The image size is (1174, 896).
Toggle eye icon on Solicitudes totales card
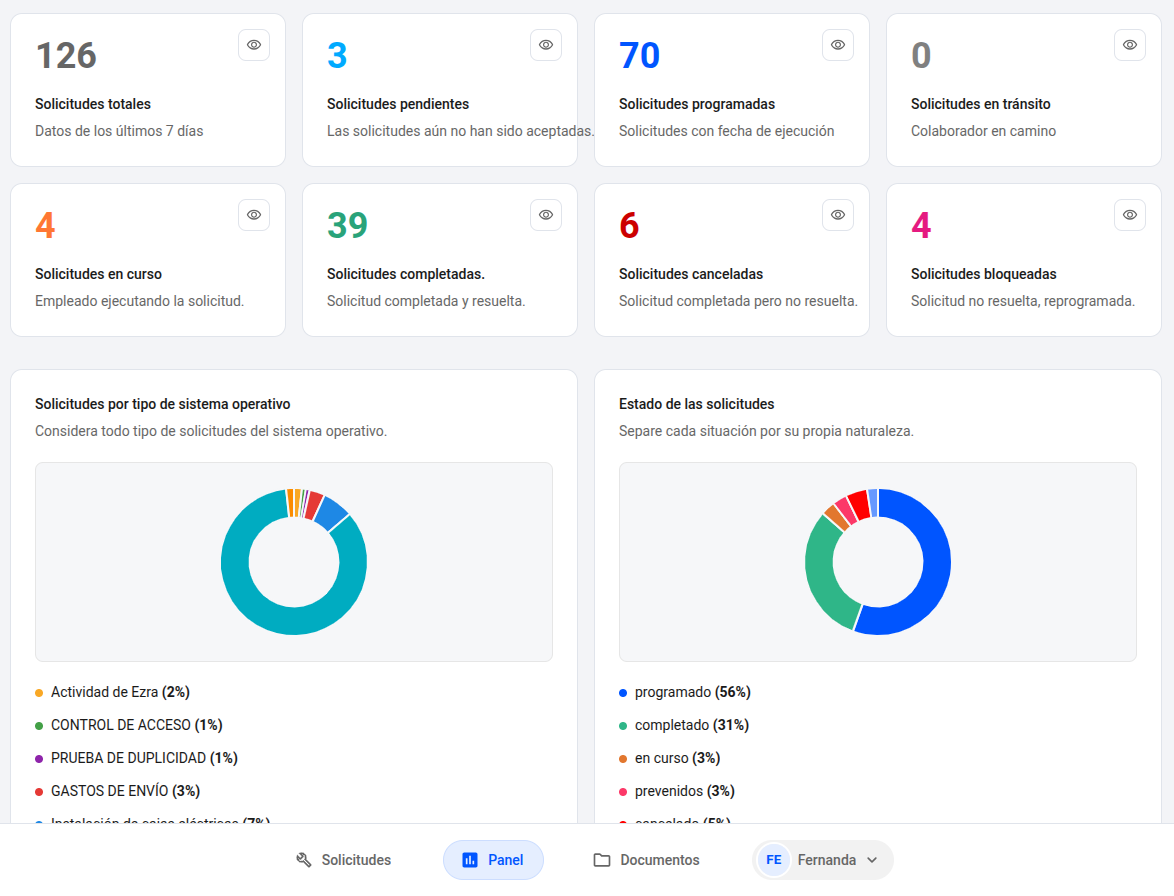[x=254, y=45]
